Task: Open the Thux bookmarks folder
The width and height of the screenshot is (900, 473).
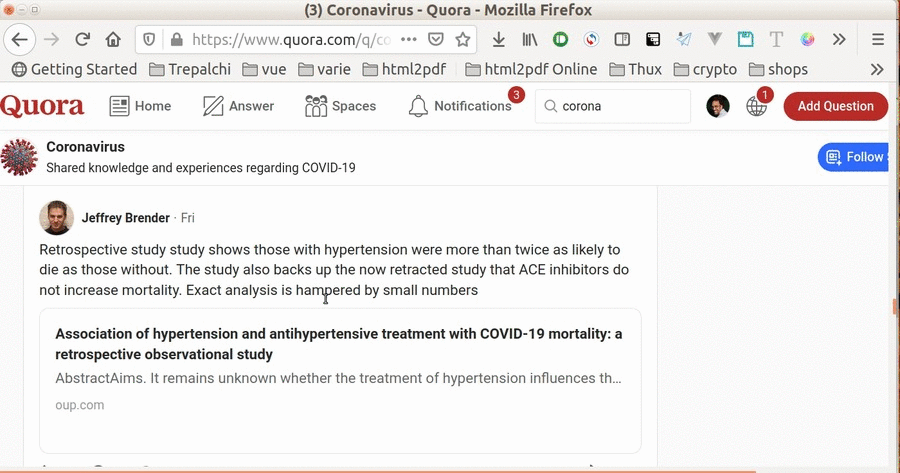Action: (635, 69)
